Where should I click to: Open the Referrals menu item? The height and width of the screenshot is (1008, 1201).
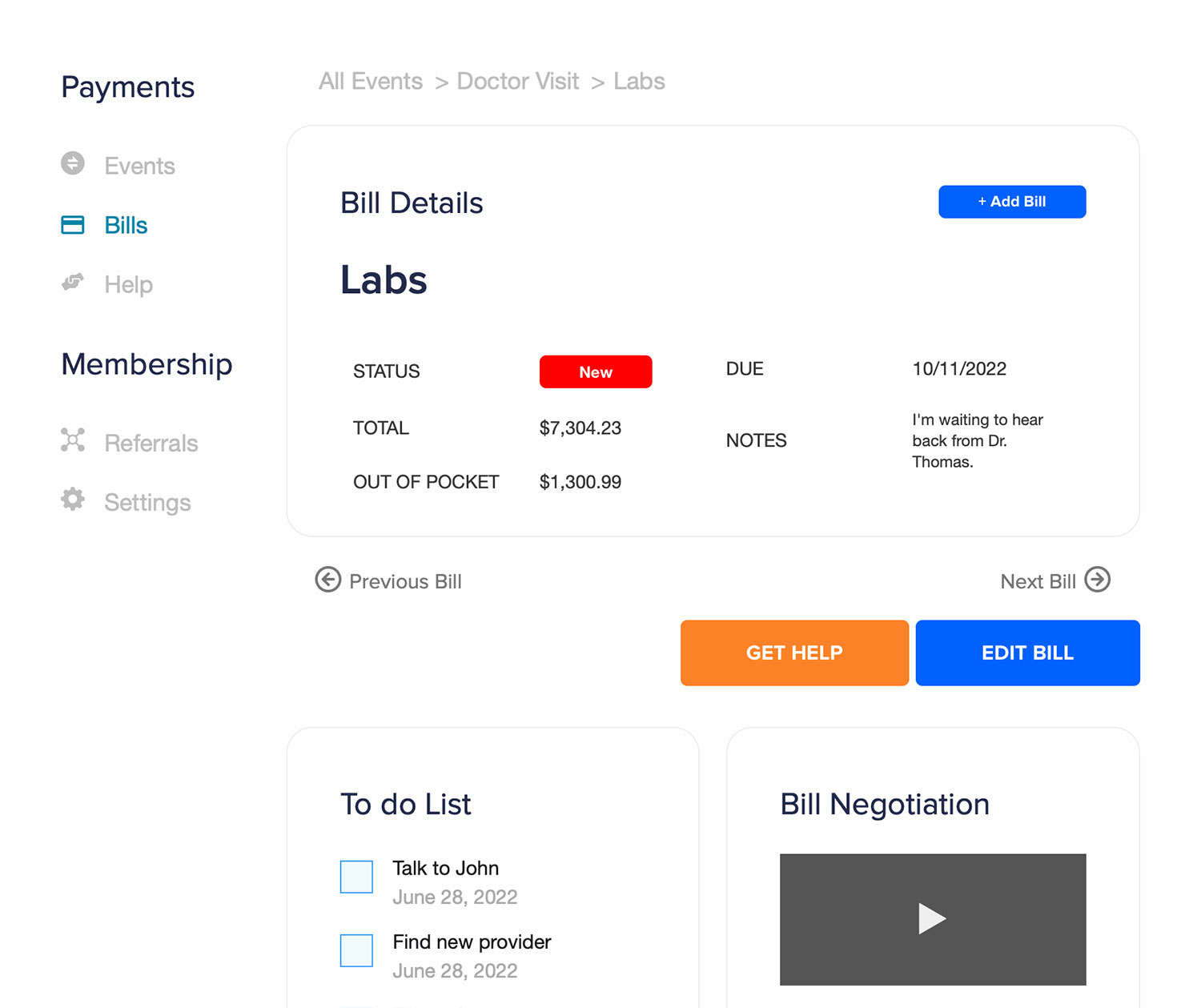click(x=151, y=443)
